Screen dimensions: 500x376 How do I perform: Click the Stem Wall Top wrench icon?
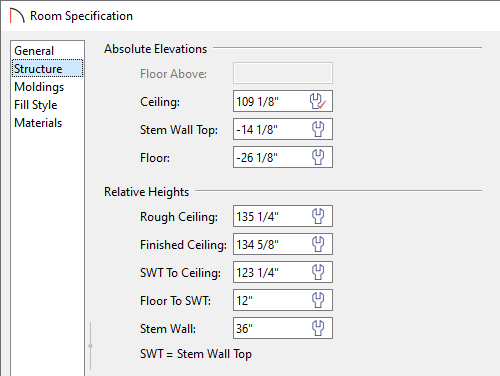(318, 129)
